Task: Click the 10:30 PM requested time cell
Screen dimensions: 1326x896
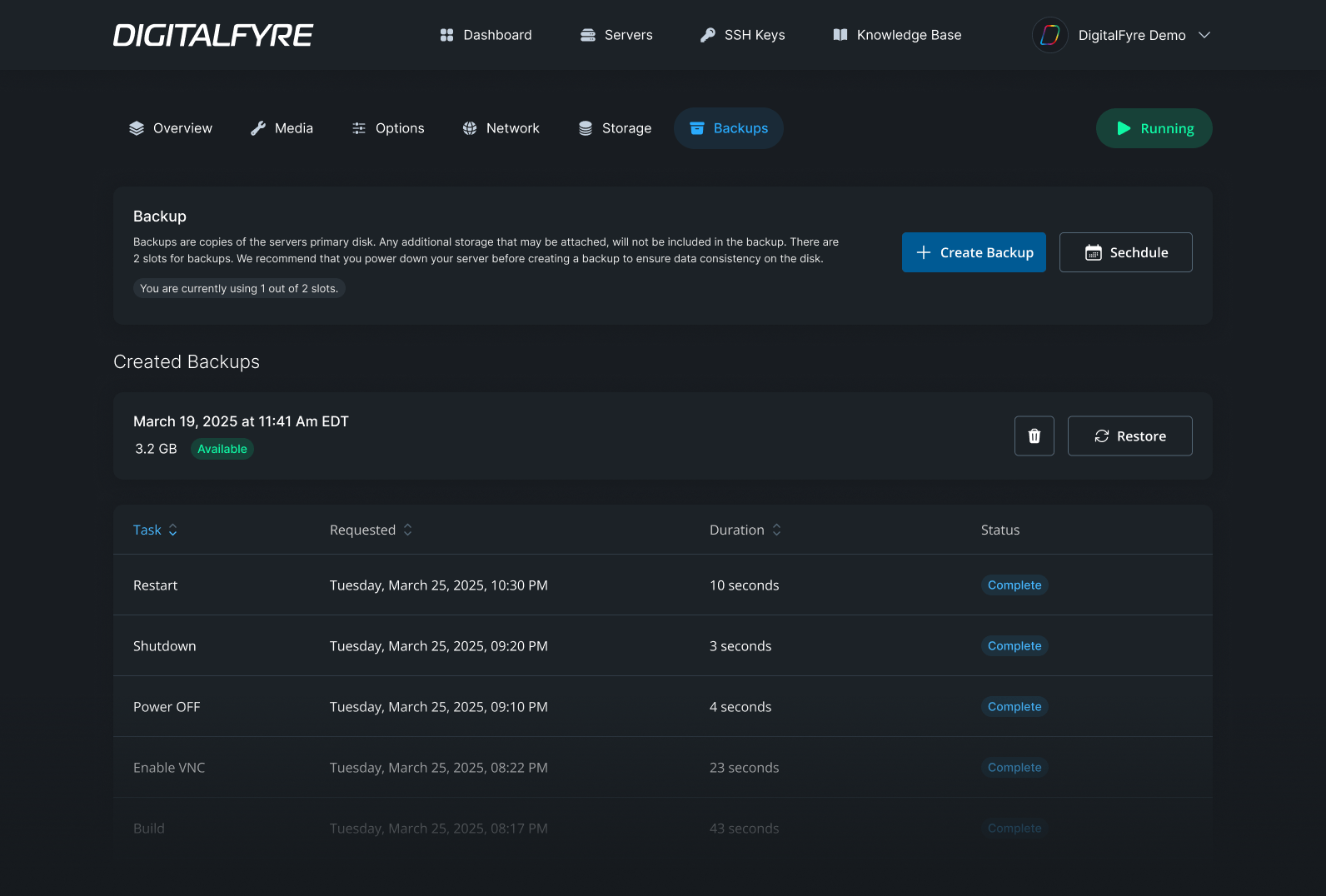Action: point(439,585)
